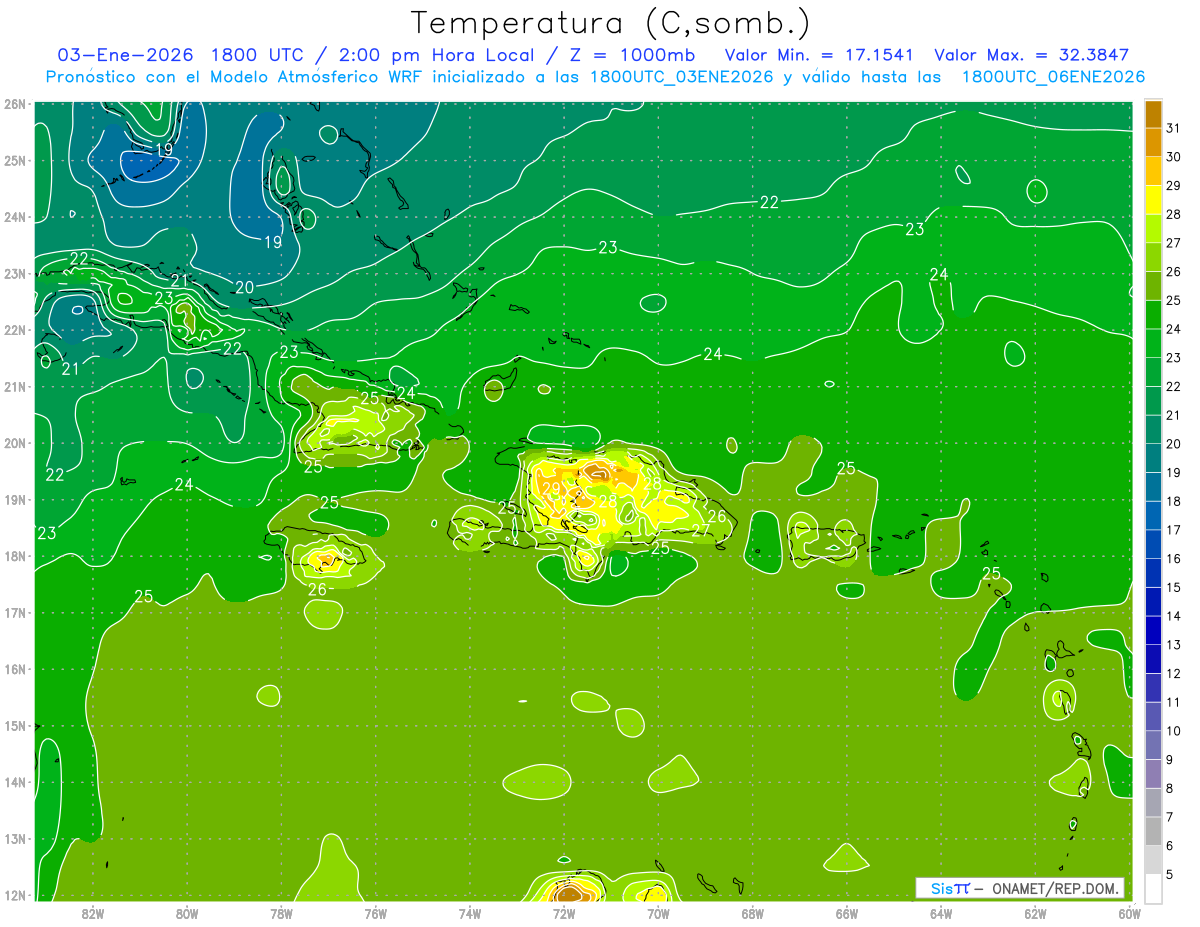The height and width of the screenshot is (927, 1200).
Task: Click the "72W" longitude axis label
Action: (x=564, y=913)
